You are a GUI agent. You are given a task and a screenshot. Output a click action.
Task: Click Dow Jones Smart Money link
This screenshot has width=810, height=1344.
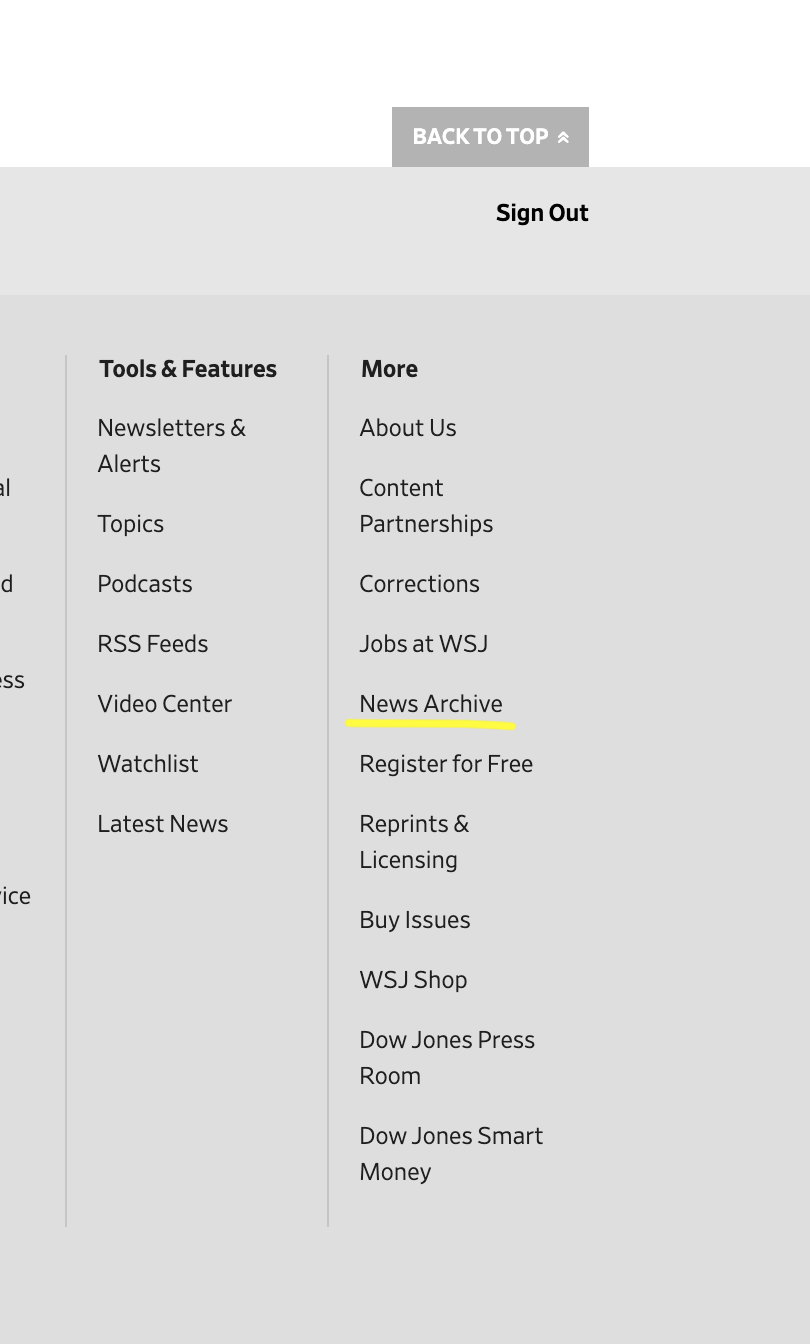point(451,1154)
